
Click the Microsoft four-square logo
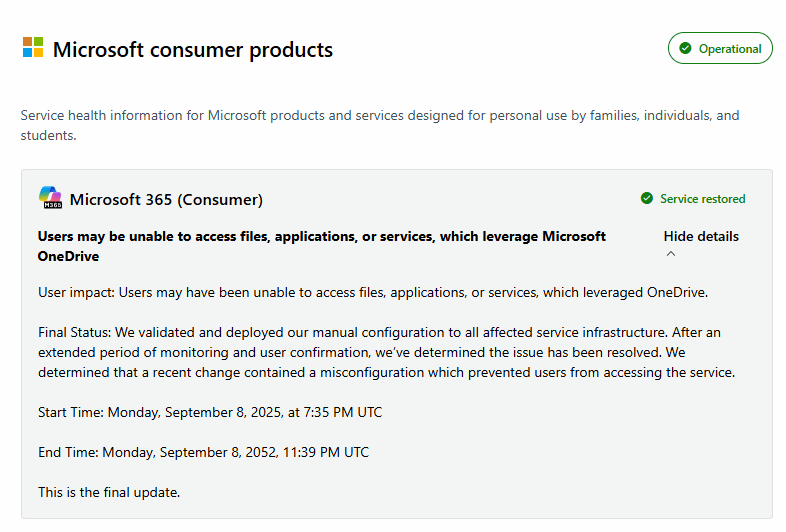point(33,48)
